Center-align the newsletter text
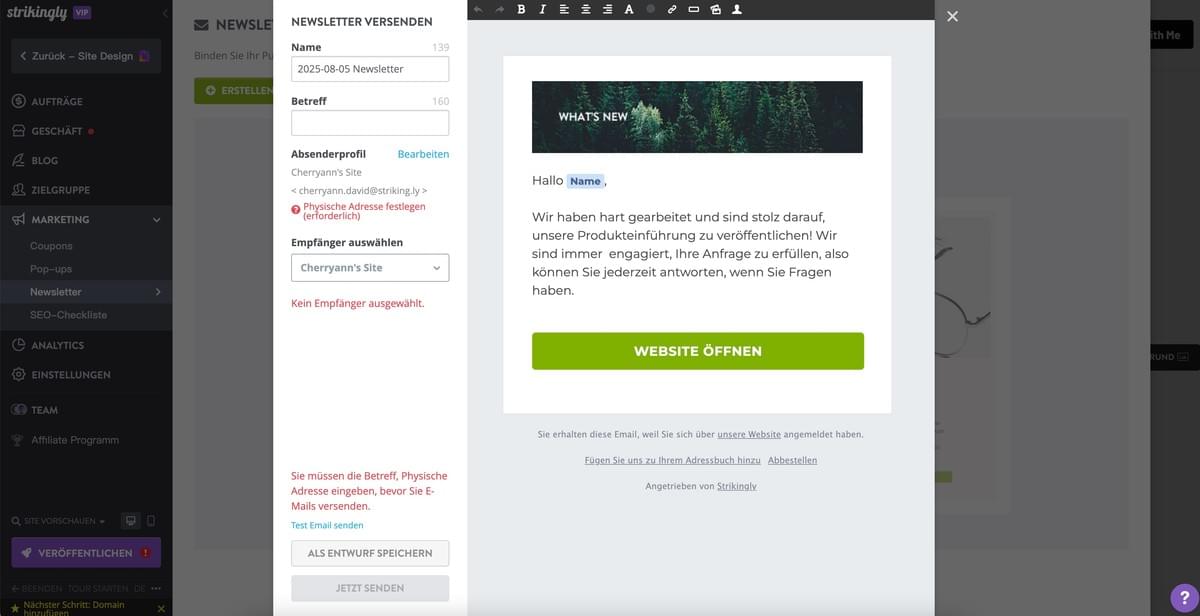Viewport: 1200px width, 616px height. coord(586,9)
